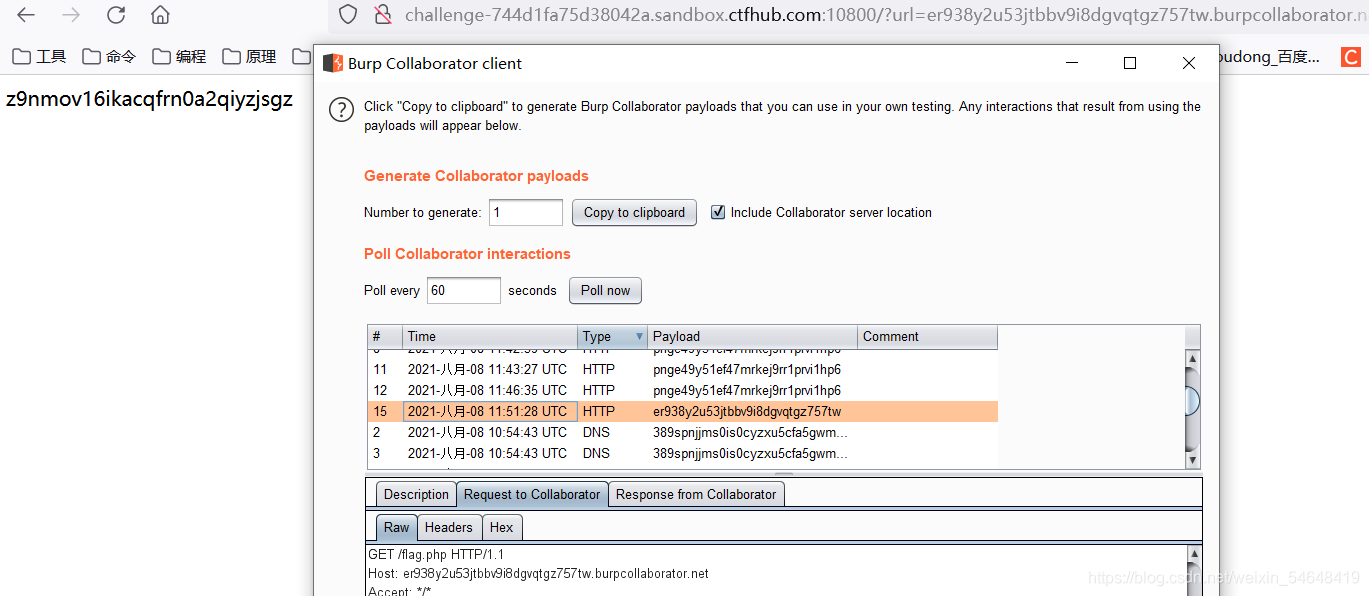
Task: Go back in the browser
Action: pyautogui.click(x=26, y=15)
